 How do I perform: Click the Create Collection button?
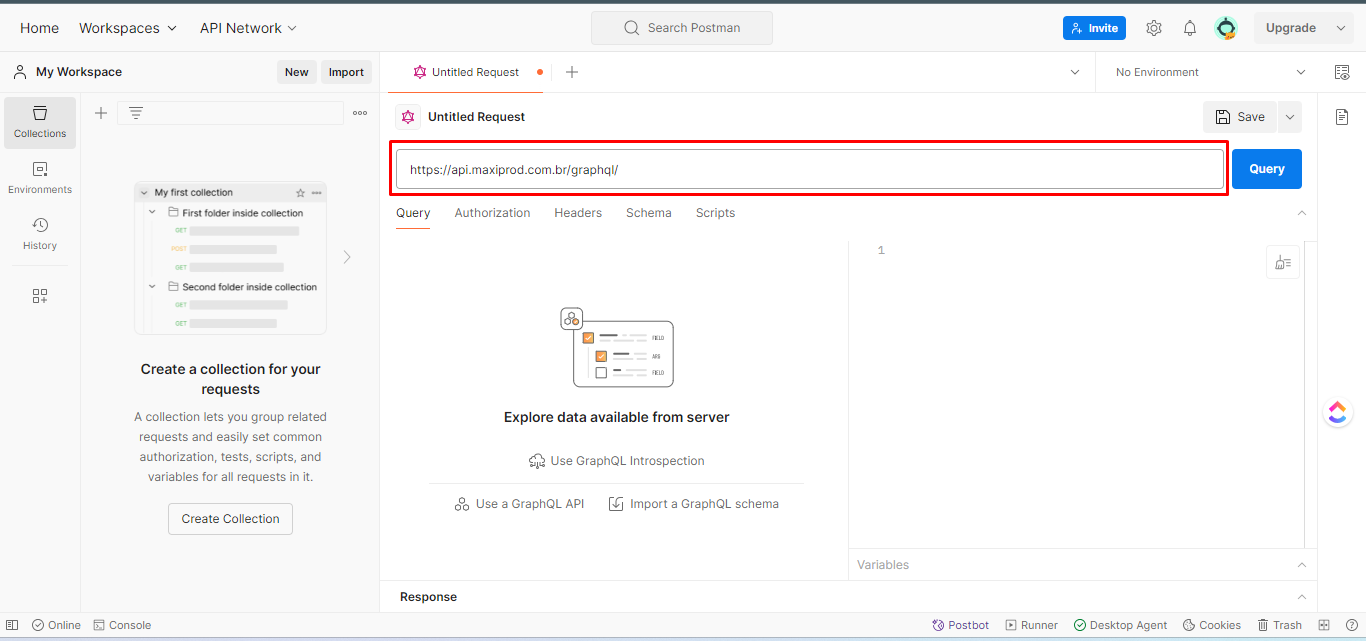tap(230, 519)
